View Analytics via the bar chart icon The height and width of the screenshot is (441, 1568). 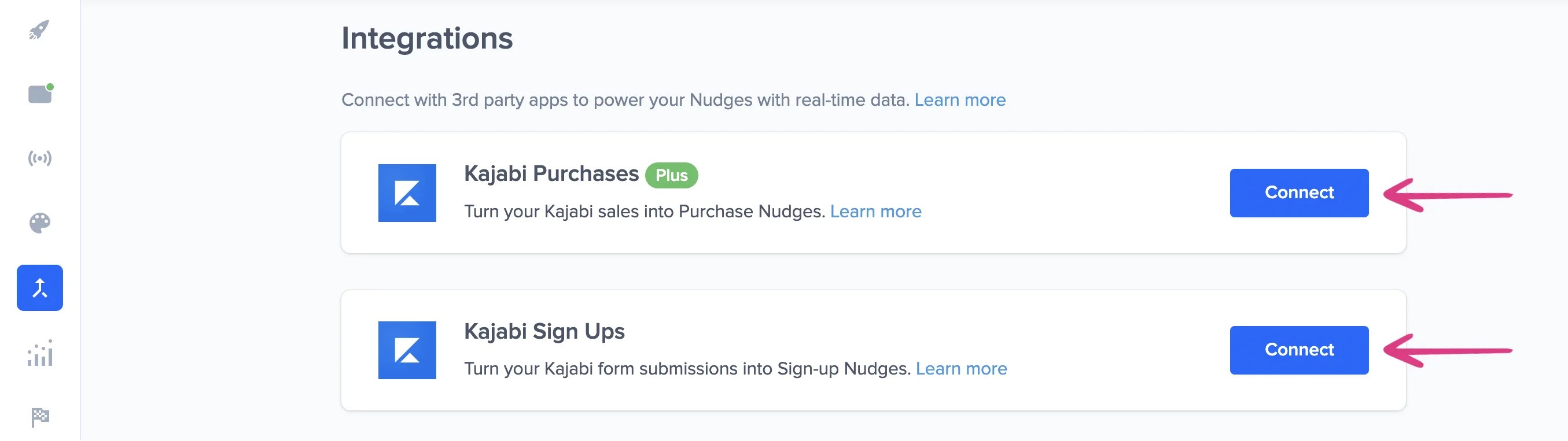tap(39, 353)
